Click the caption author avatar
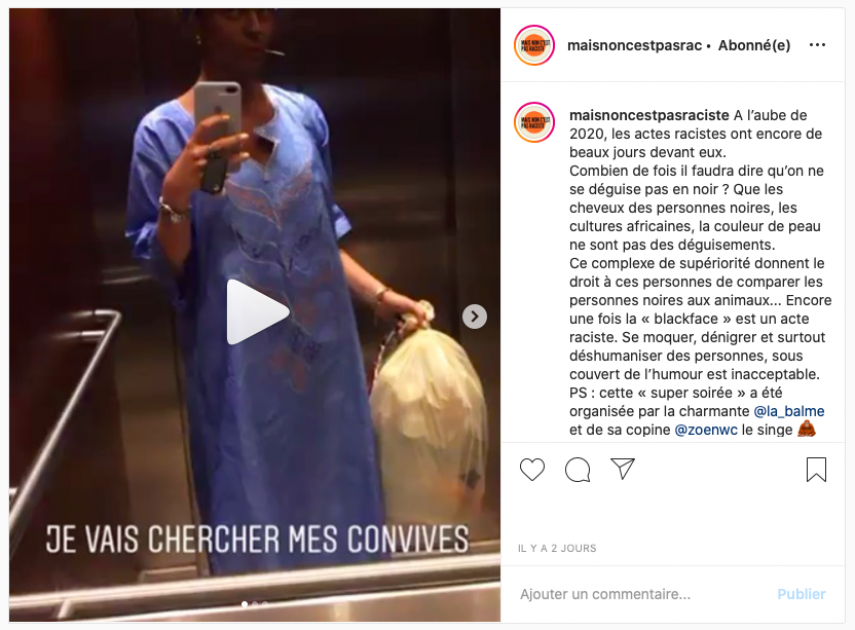855x630 pixels. click(534, 122)
